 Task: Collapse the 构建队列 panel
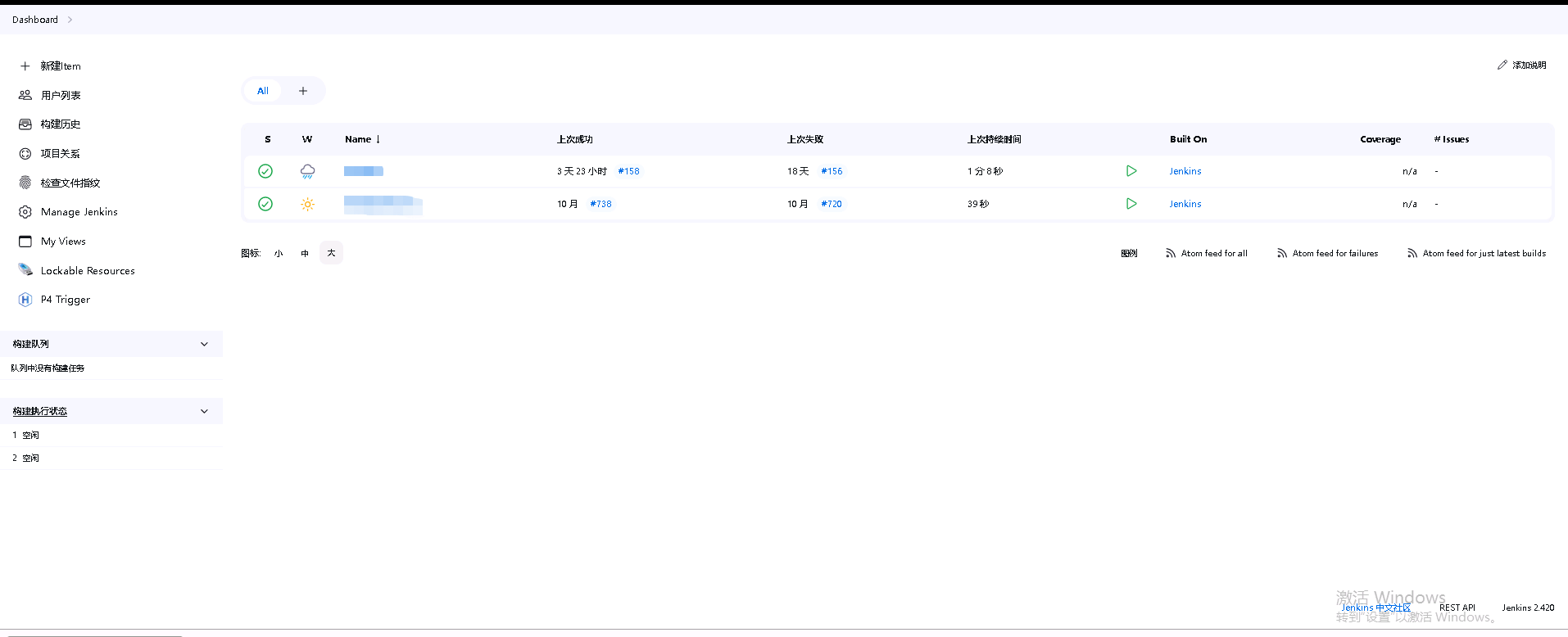click(x=204, y=344)
